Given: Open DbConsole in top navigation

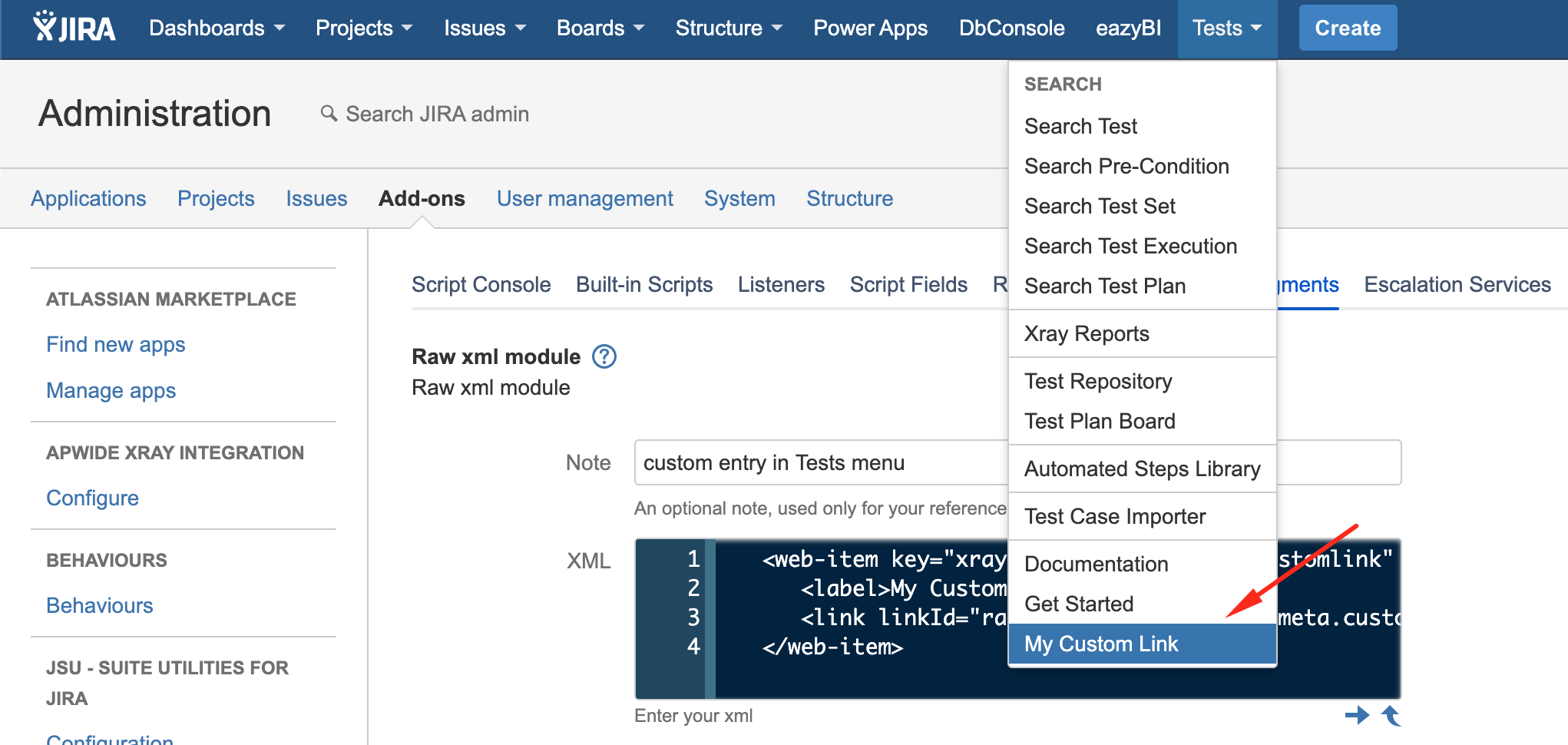Looking at the screenshot, I should tap(1011, 28).
